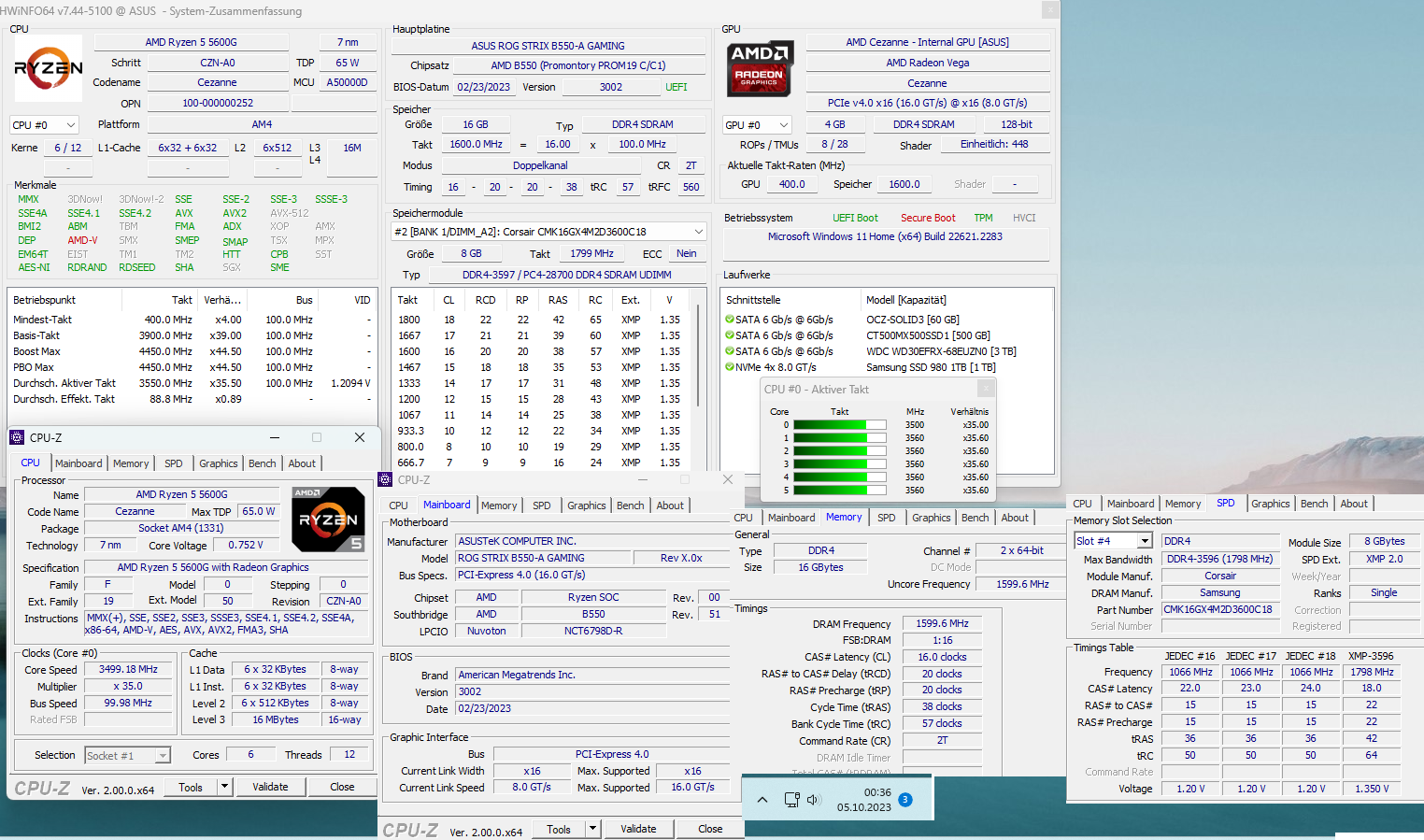The width and height of the screenshot is (1424, 840).
Task: Open About tab in CPU-Z motherboard window
Action: pyautogui.click(x=670, y=505)
